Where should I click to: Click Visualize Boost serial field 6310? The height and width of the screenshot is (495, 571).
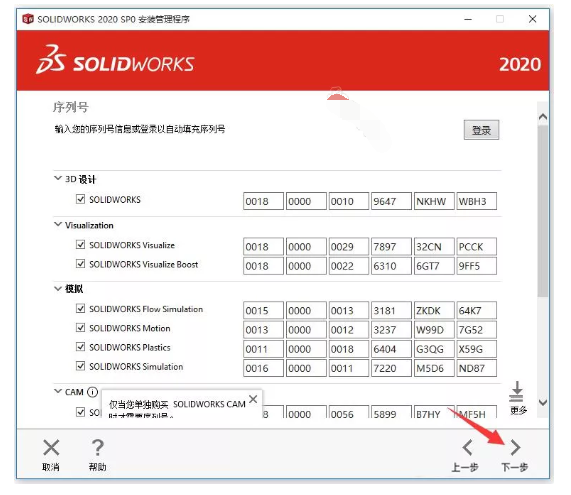pos(391,266)
